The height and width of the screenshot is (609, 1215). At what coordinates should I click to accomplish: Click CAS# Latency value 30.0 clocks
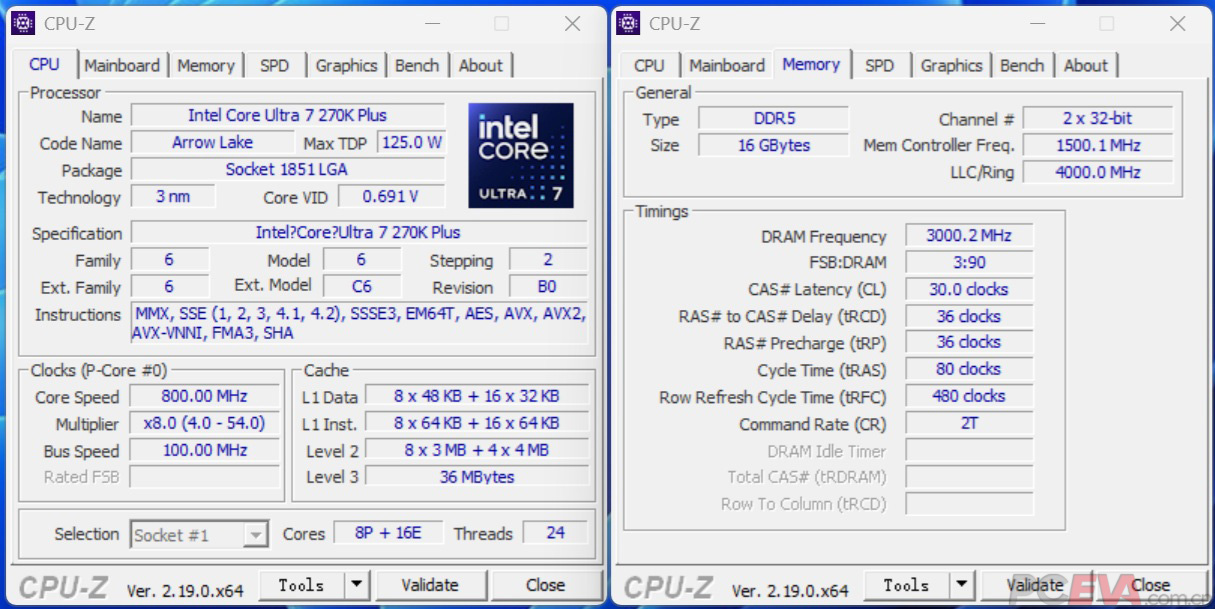(969, 289)
